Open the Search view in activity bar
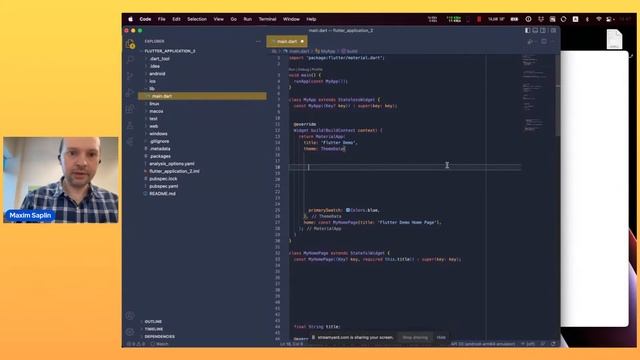The image size is (640, 360). [x=130, y=60]
